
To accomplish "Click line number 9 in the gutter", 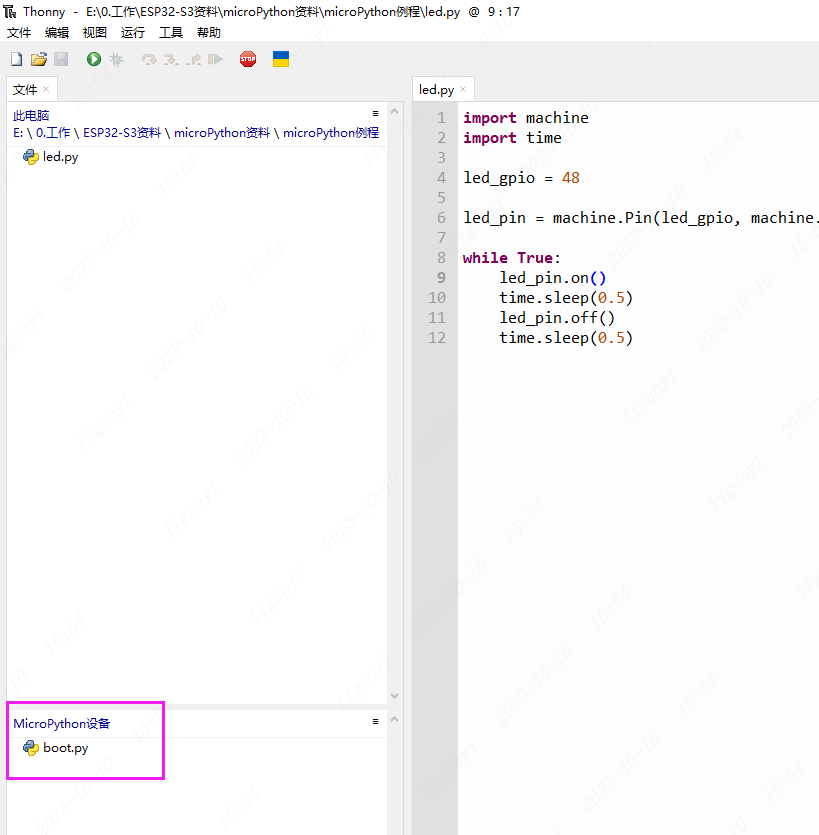I will pos(441,277).
